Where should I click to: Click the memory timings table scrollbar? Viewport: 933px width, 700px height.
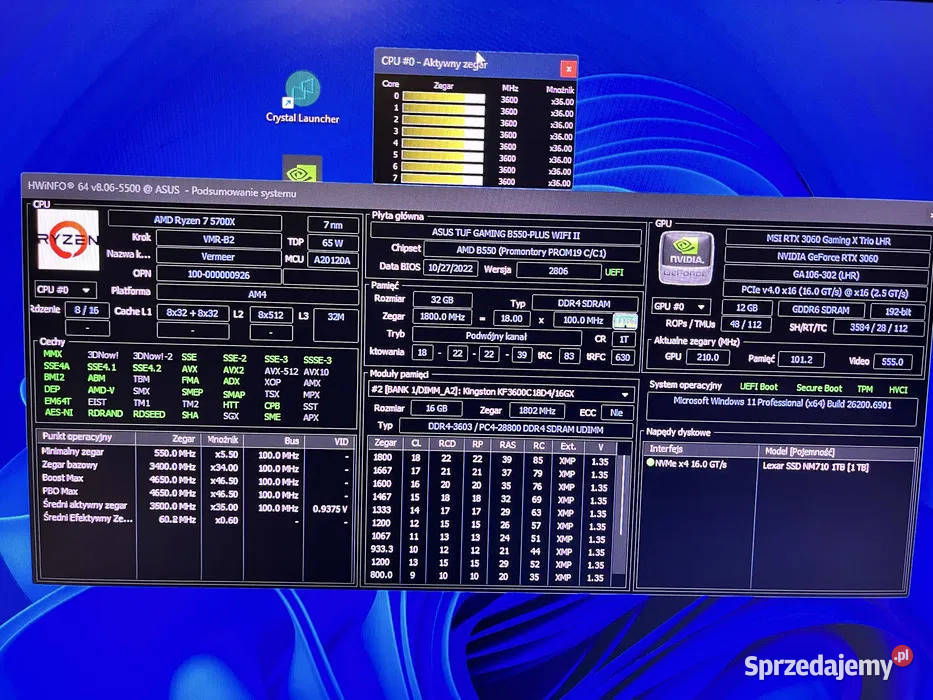pos(627,510)
